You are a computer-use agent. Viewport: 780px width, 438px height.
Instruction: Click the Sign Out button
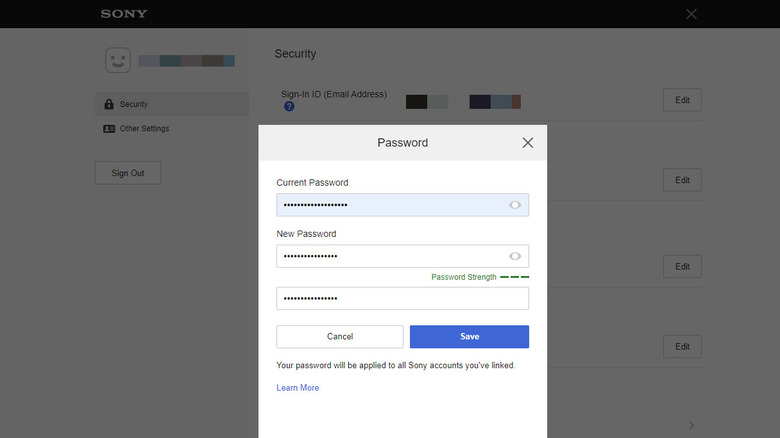click(128, 173)
